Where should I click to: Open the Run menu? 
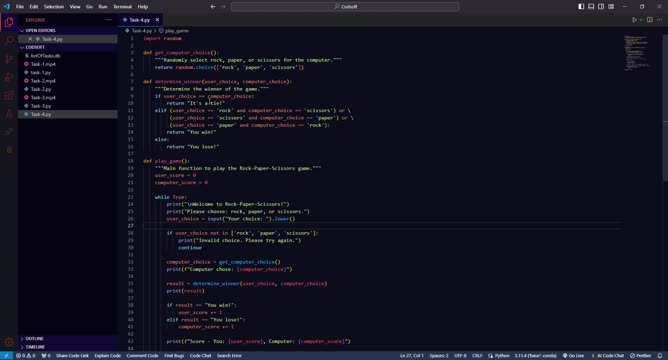click(103, 6)
